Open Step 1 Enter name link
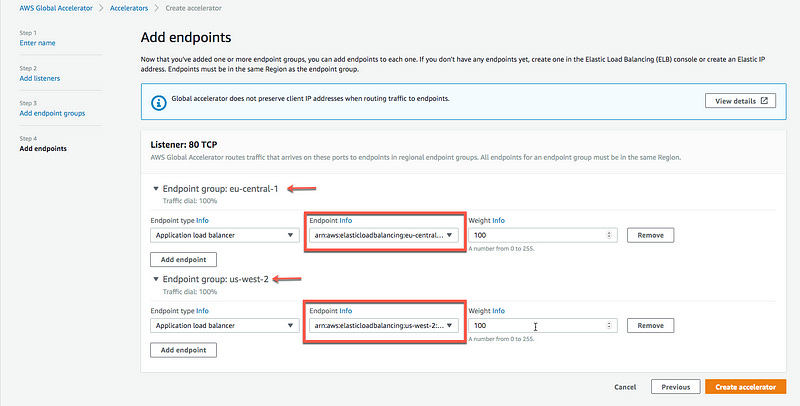Image resolution: width=800 pixels, height=406 pixels. point(37,43)
